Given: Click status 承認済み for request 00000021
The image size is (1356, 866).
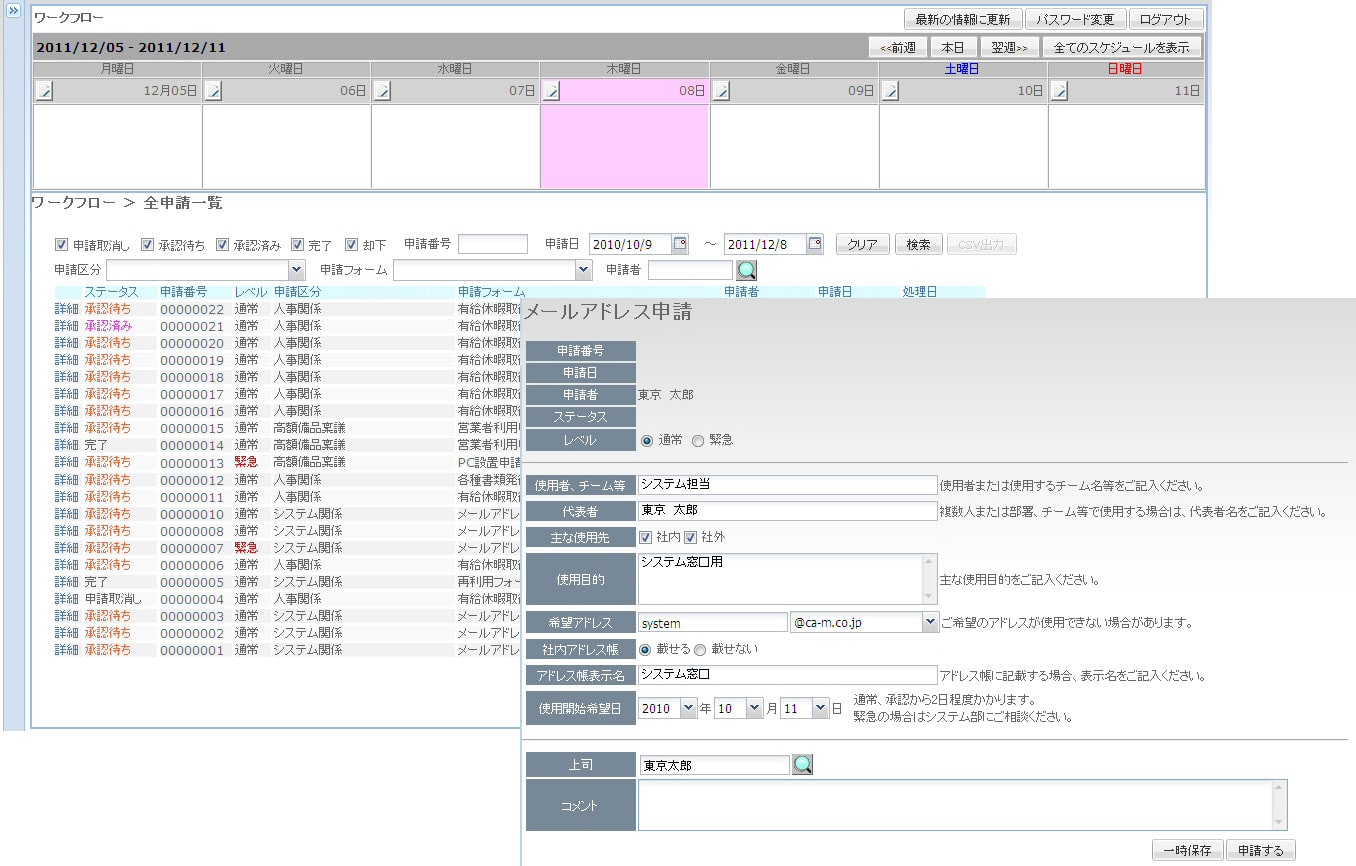Looking at the screenshot, I should click(x=108, y=326).
